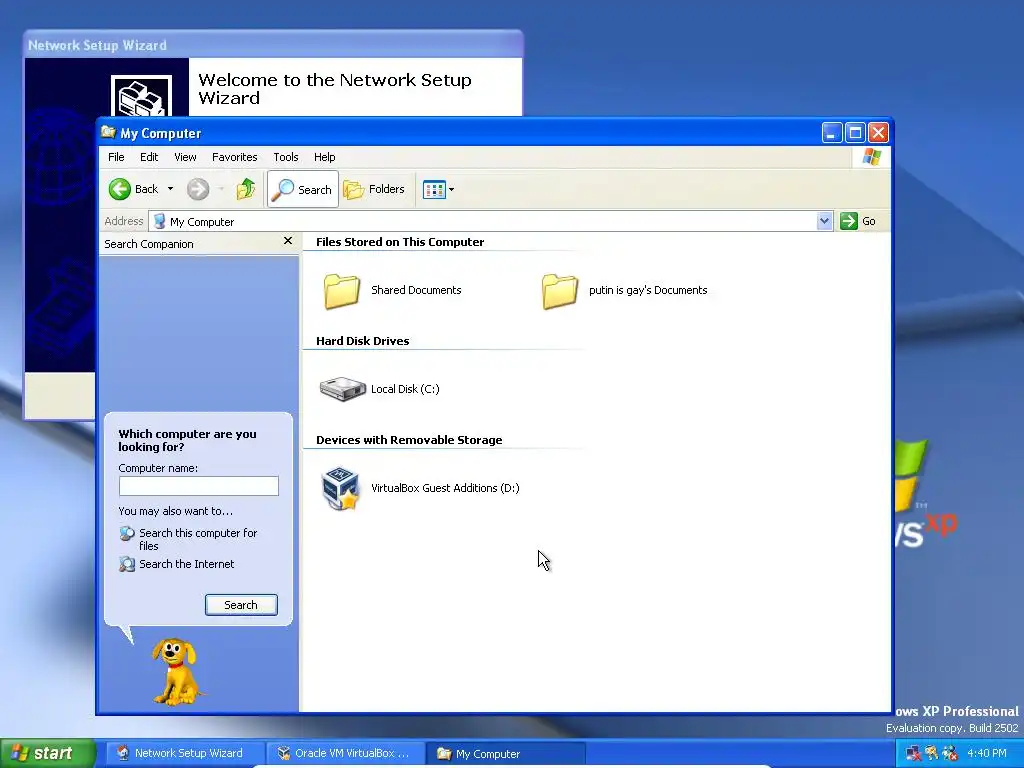Click Search this computer for files link
This screenshot has width=1024, height=768.
click(198, 539)
